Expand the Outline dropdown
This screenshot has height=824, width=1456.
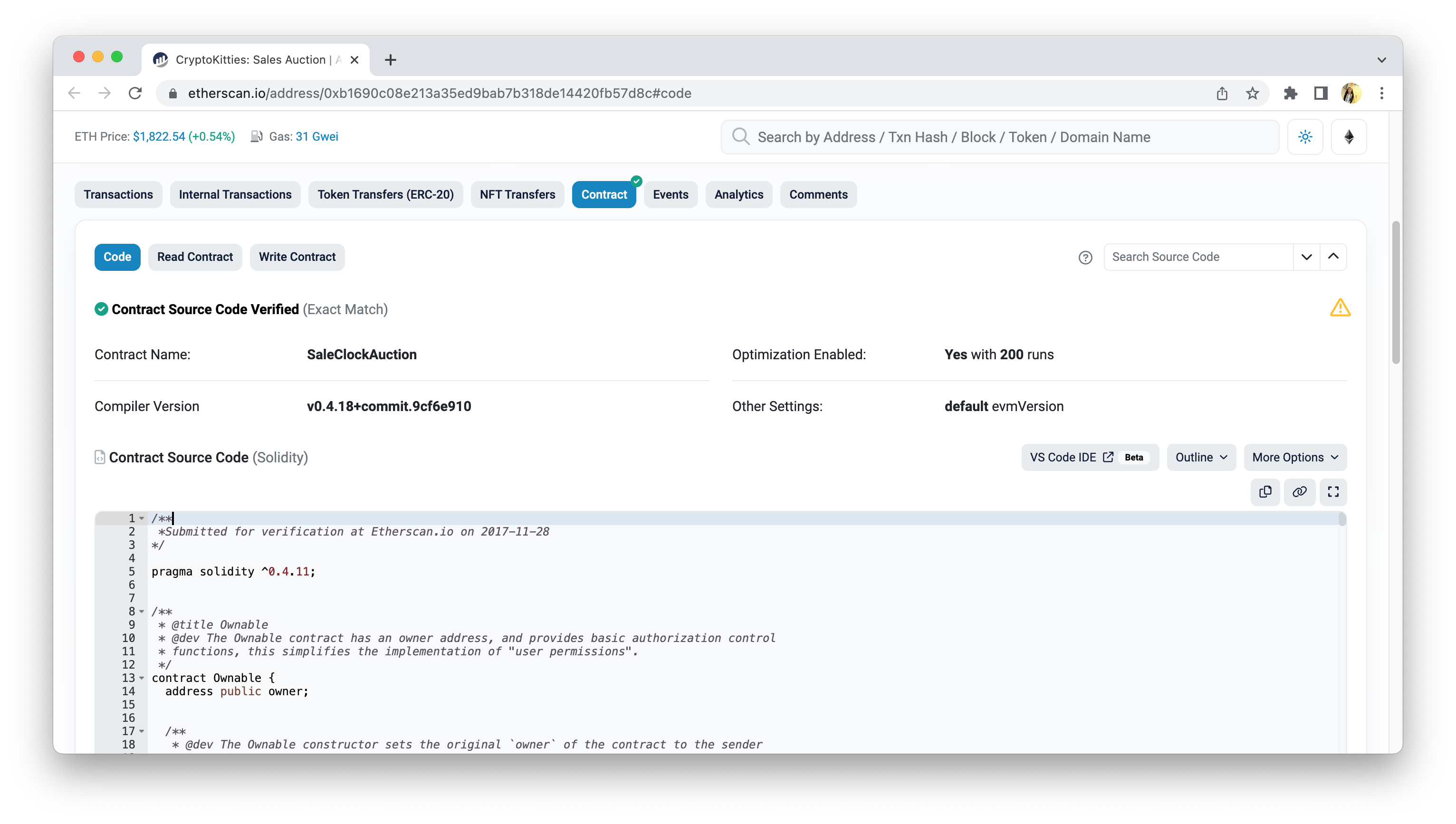[x=1201, y=457]
